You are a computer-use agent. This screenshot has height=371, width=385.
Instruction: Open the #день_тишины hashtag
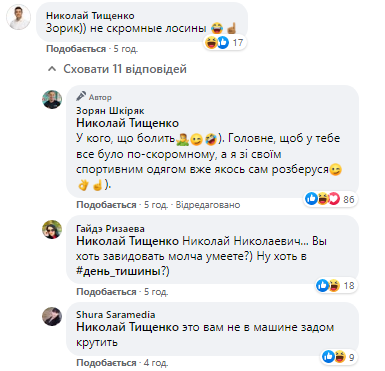[119, 271]
